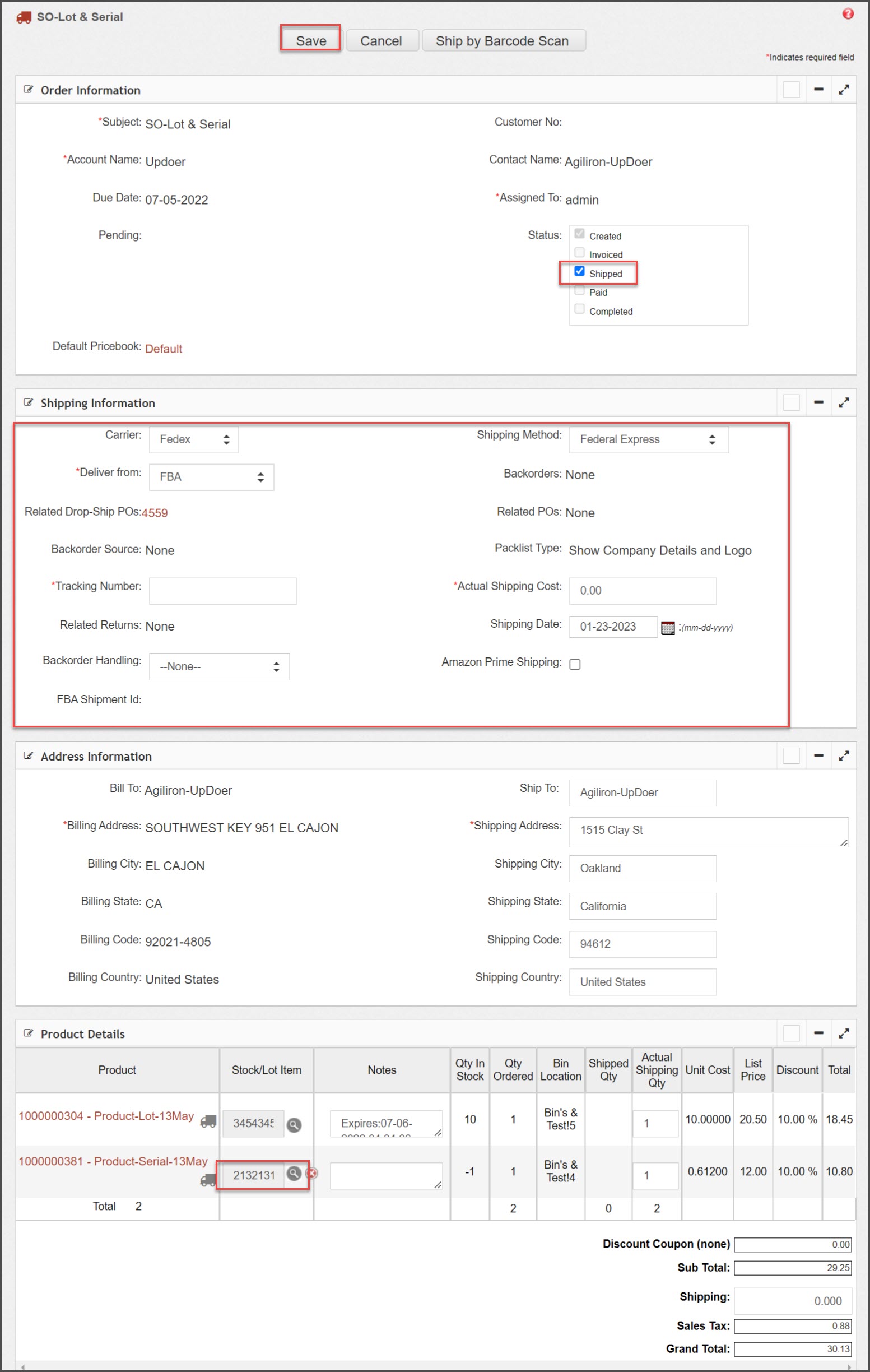Click empty Notes field for Product-Serial-13May

pyautogui.click(x=386, y=1176)
